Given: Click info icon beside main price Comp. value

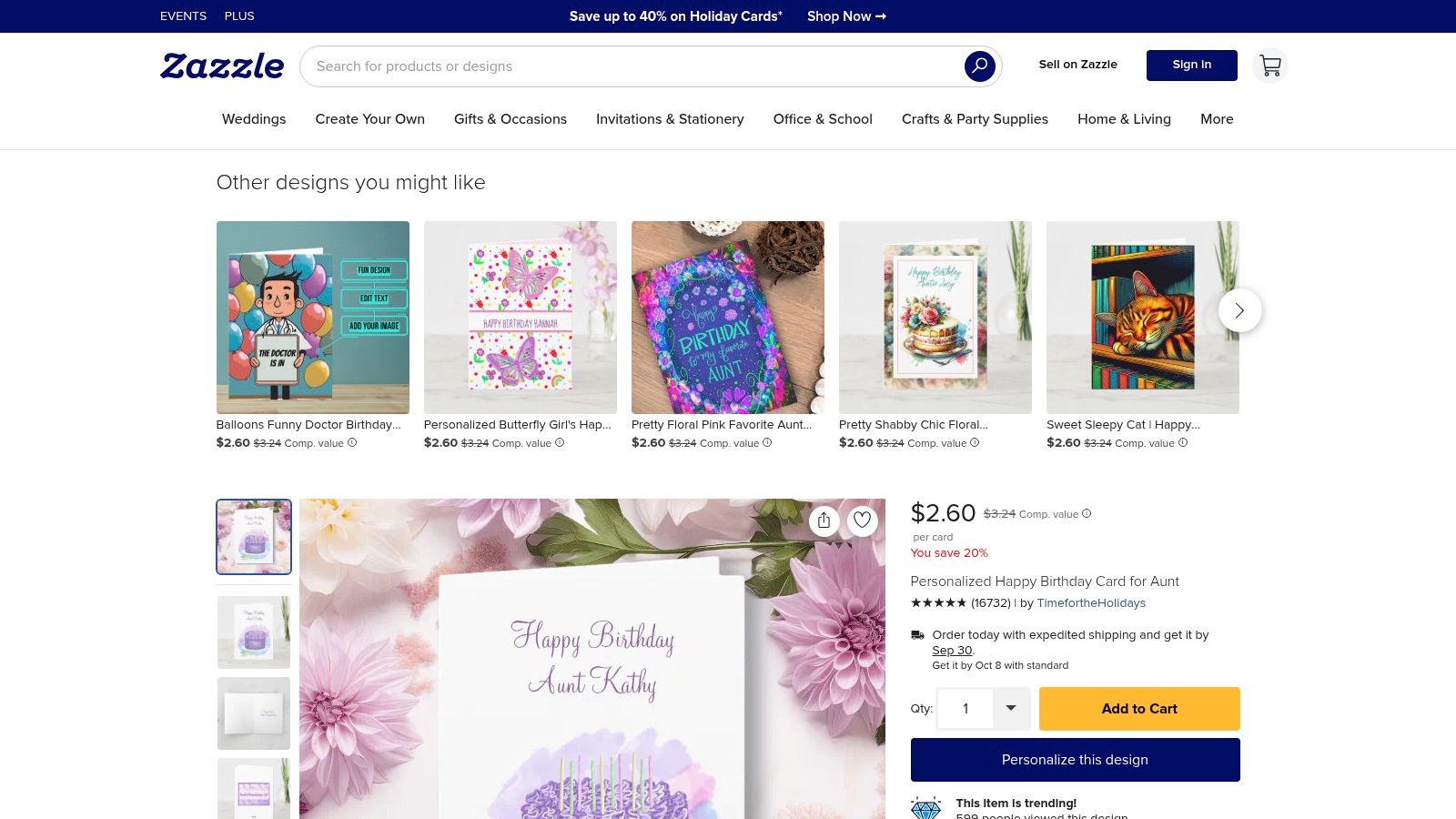Looking at the screenshot, I should click(1087, 513).
